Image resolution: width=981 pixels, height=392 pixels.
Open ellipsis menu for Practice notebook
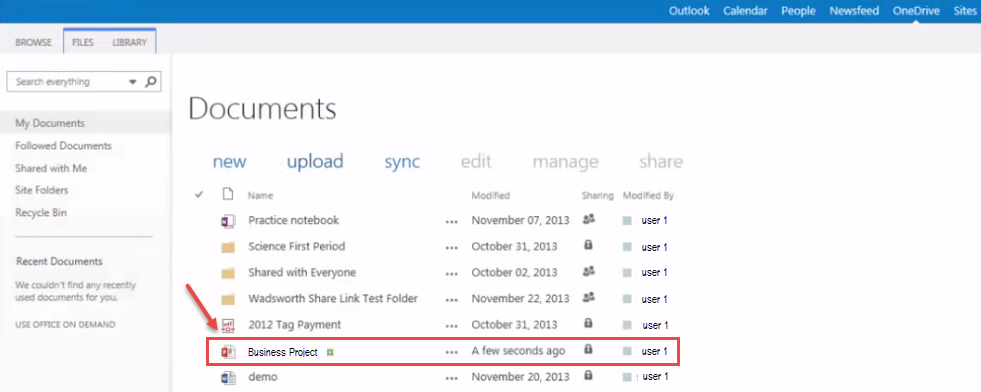pos(452,221)
